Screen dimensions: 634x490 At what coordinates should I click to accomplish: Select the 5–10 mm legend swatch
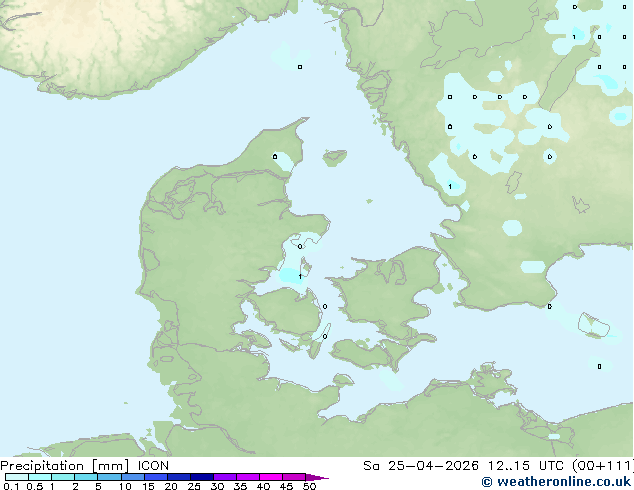[x=109, y=477]
